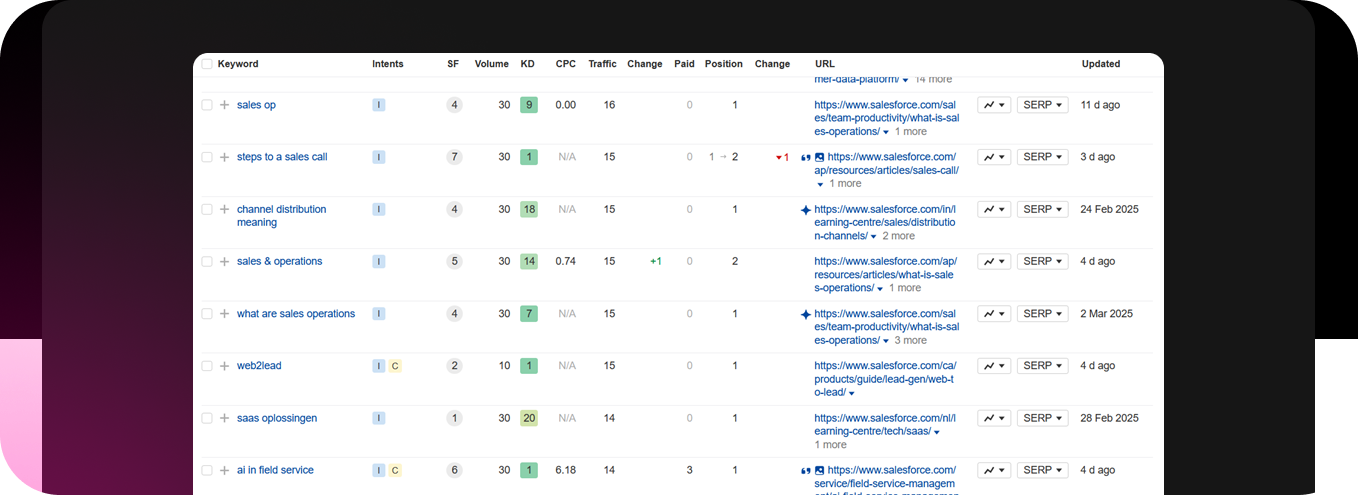Click plus icon beside 'saas oplossingen'
The height and width of the screenshot is (495, 1358).
pos(224,418)
